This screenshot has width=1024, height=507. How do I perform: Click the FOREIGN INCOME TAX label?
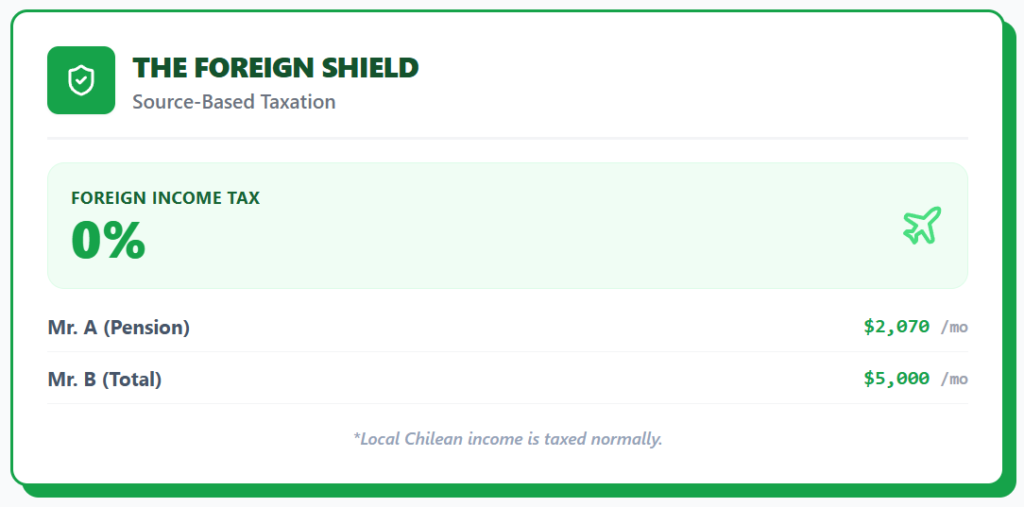165,198
